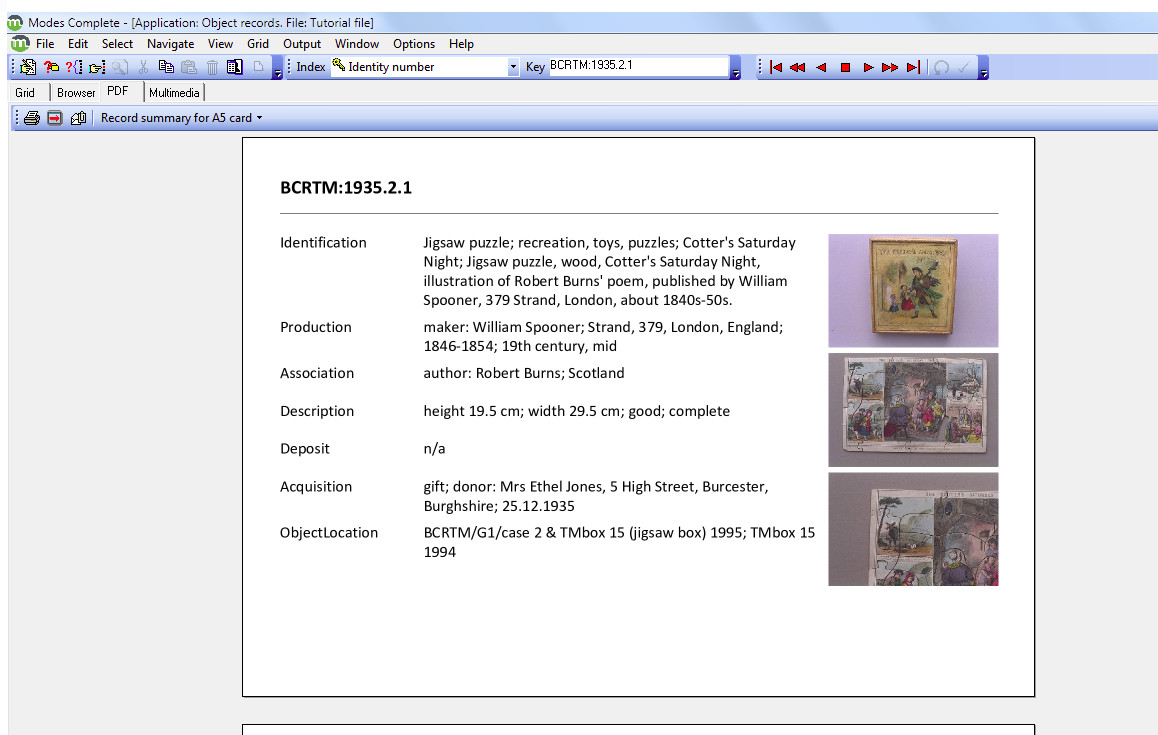Jump to first record with red navigation arrow
Image resolution: width=1158 pixels, height=735 pixels.
(x=775, y=67)
